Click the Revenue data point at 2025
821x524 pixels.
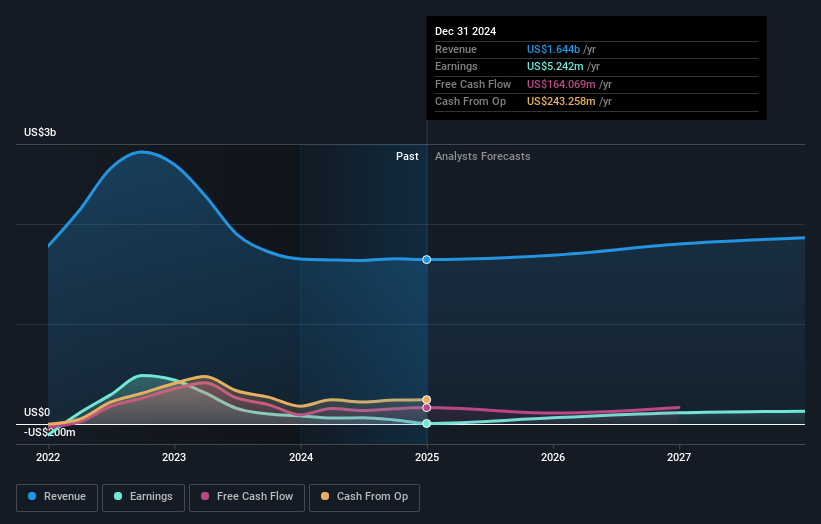click(x=427, y=260)
